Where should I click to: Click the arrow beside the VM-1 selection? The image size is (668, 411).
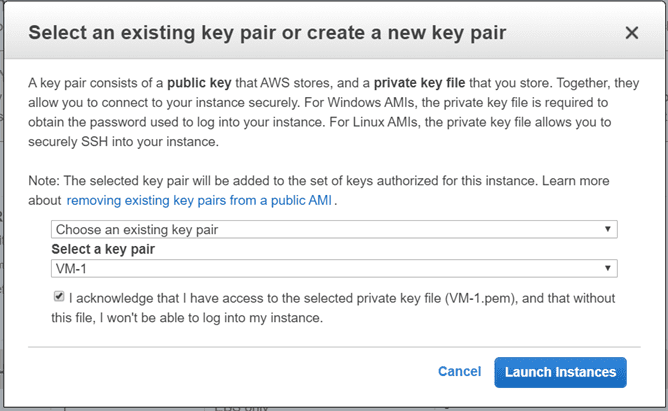609,268
